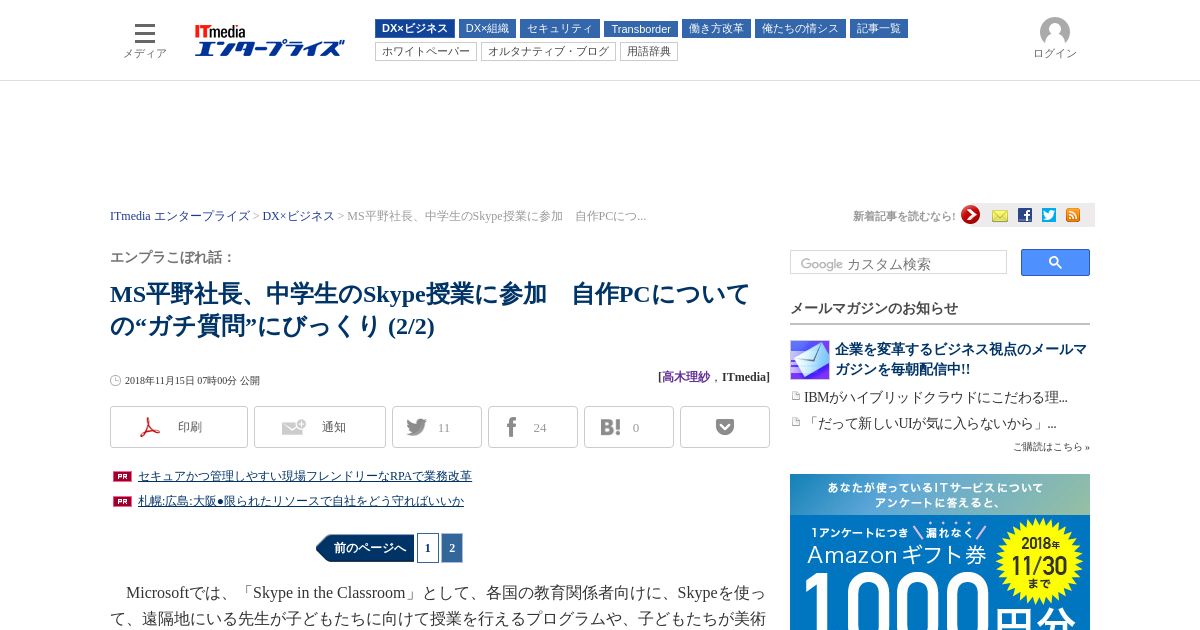
Task: Click breadcrumb DX×ビジネス link
Action: tap(298, 216)
